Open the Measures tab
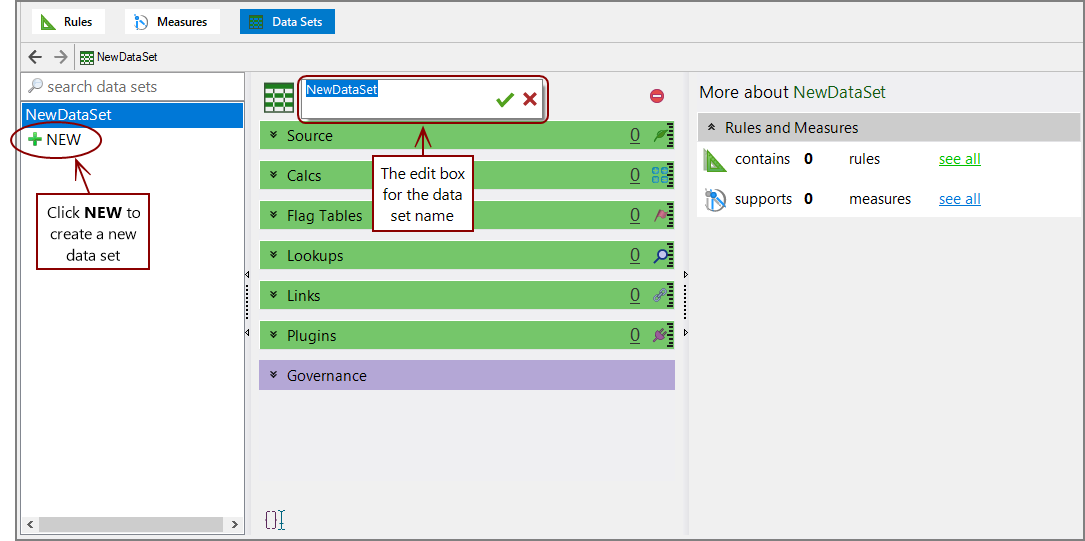The image size is (1085, 541). (172, 22)
